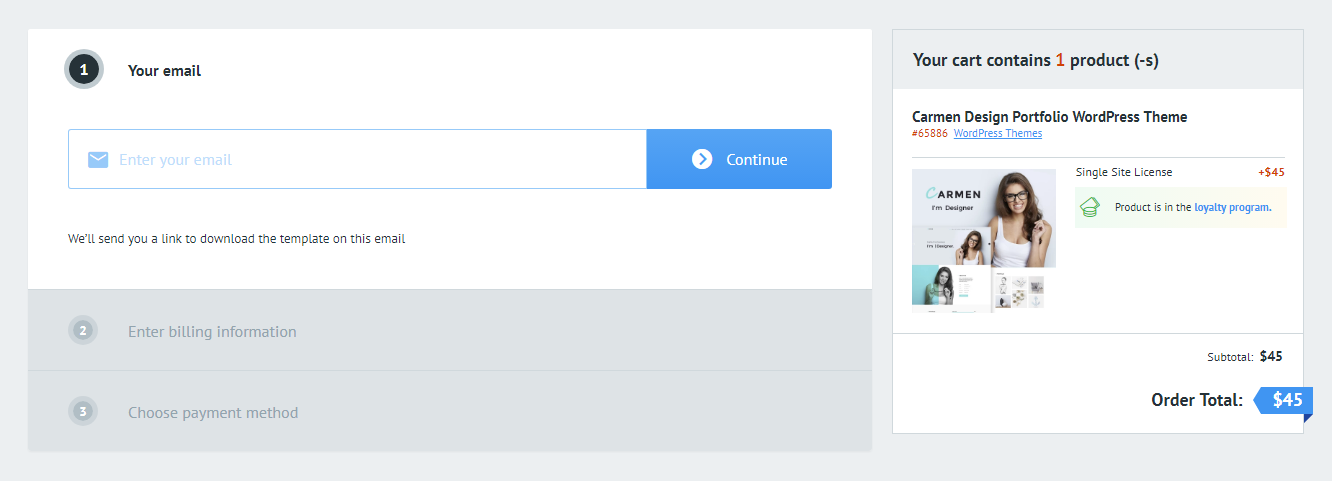The height and width of the screenshot is (481, 1332).
Task: Click the green loyalty program icon
Action: coord(1090,207)
